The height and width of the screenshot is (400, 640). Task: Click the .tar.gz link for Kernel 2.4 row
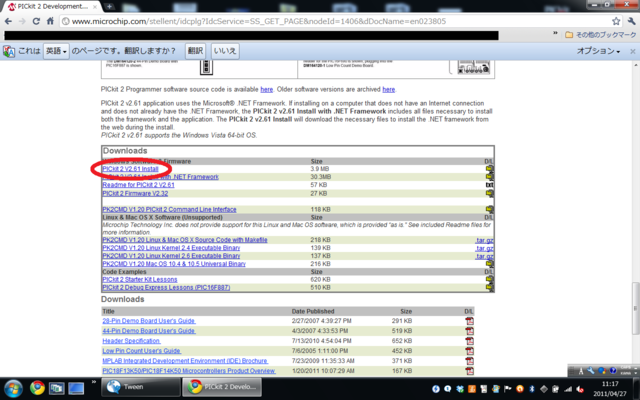coord(484,248)
